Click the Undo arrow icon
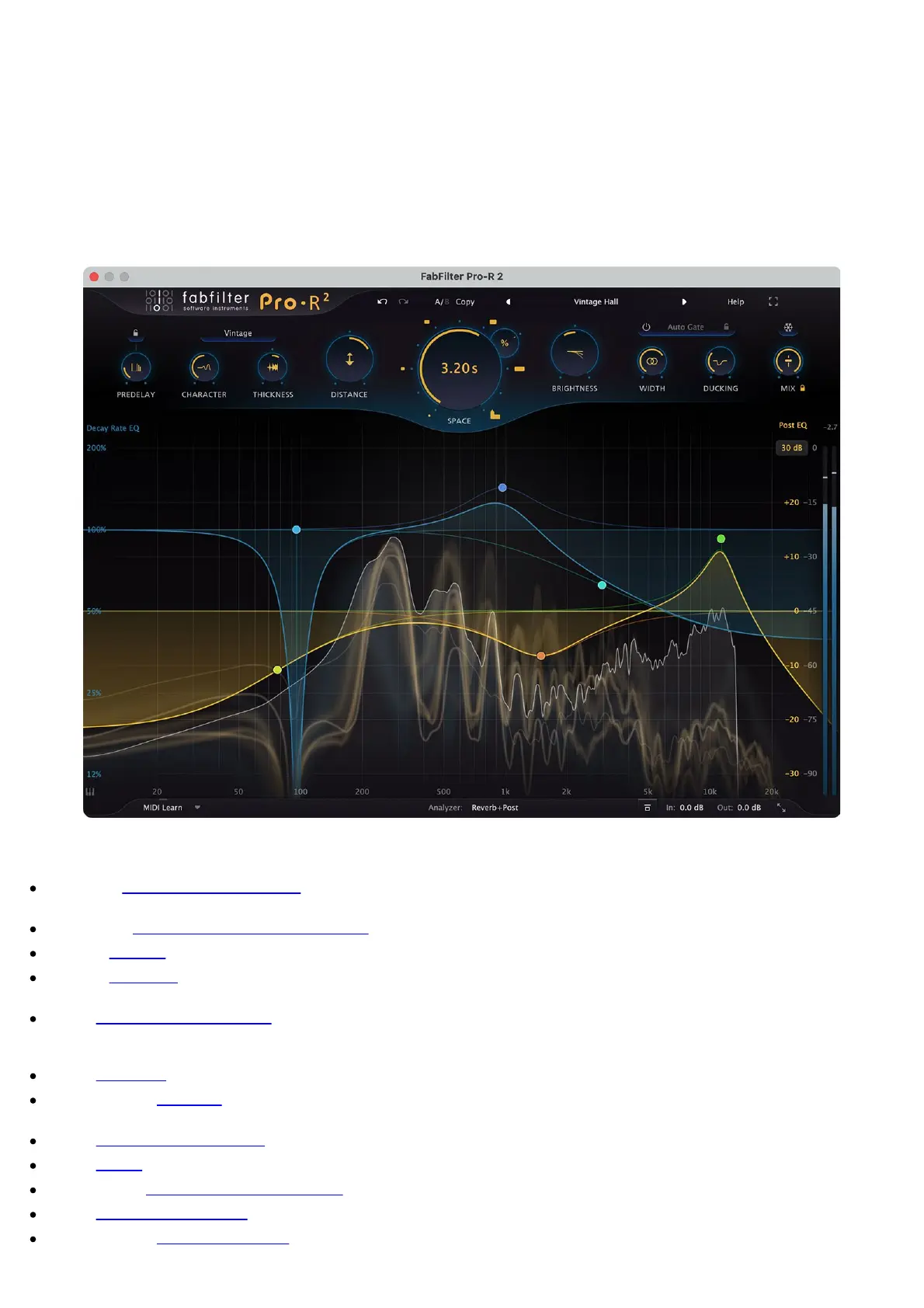Viewport: 924px width, 1308px height. click(382, 301)
